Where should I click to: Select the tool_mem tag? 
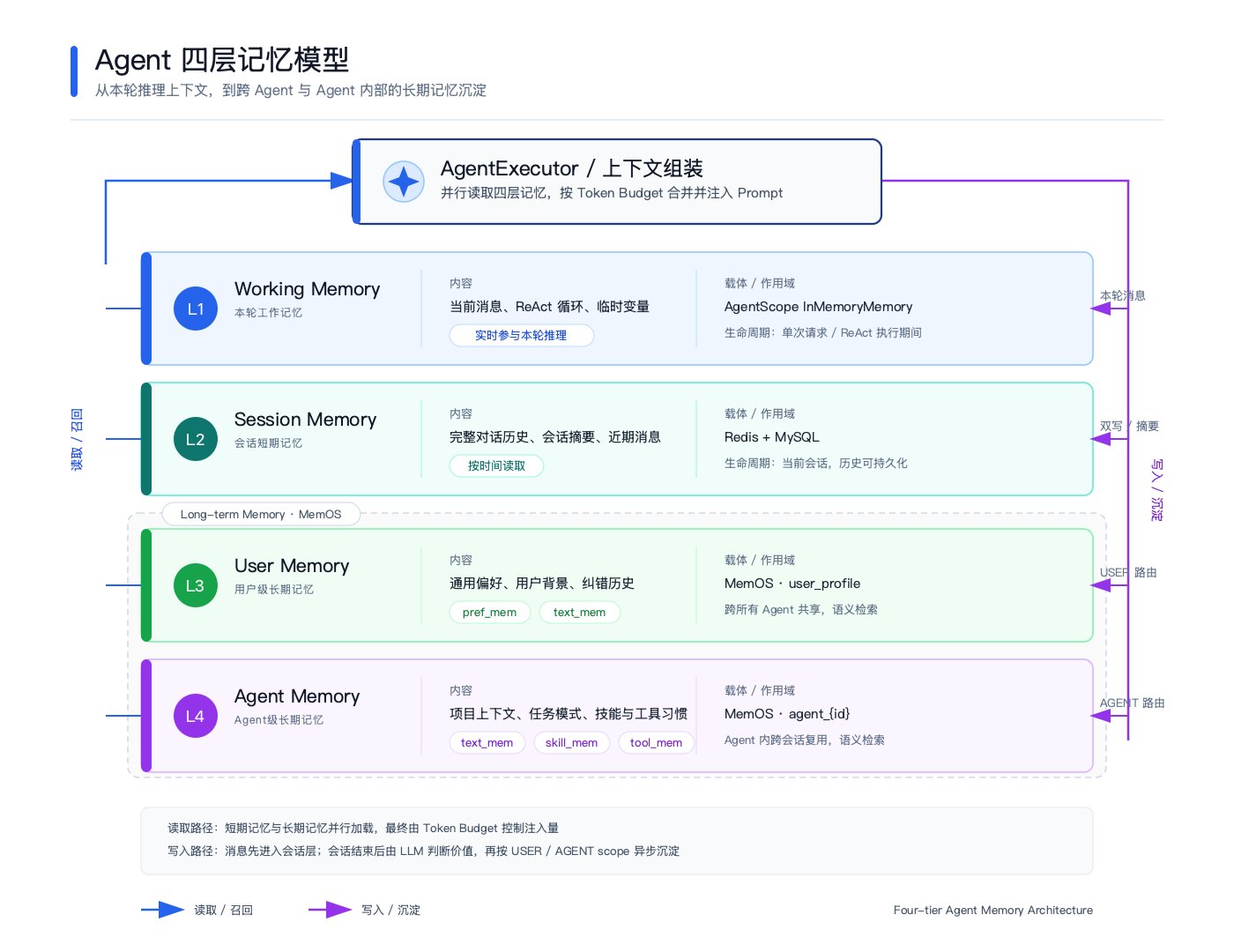656,742
